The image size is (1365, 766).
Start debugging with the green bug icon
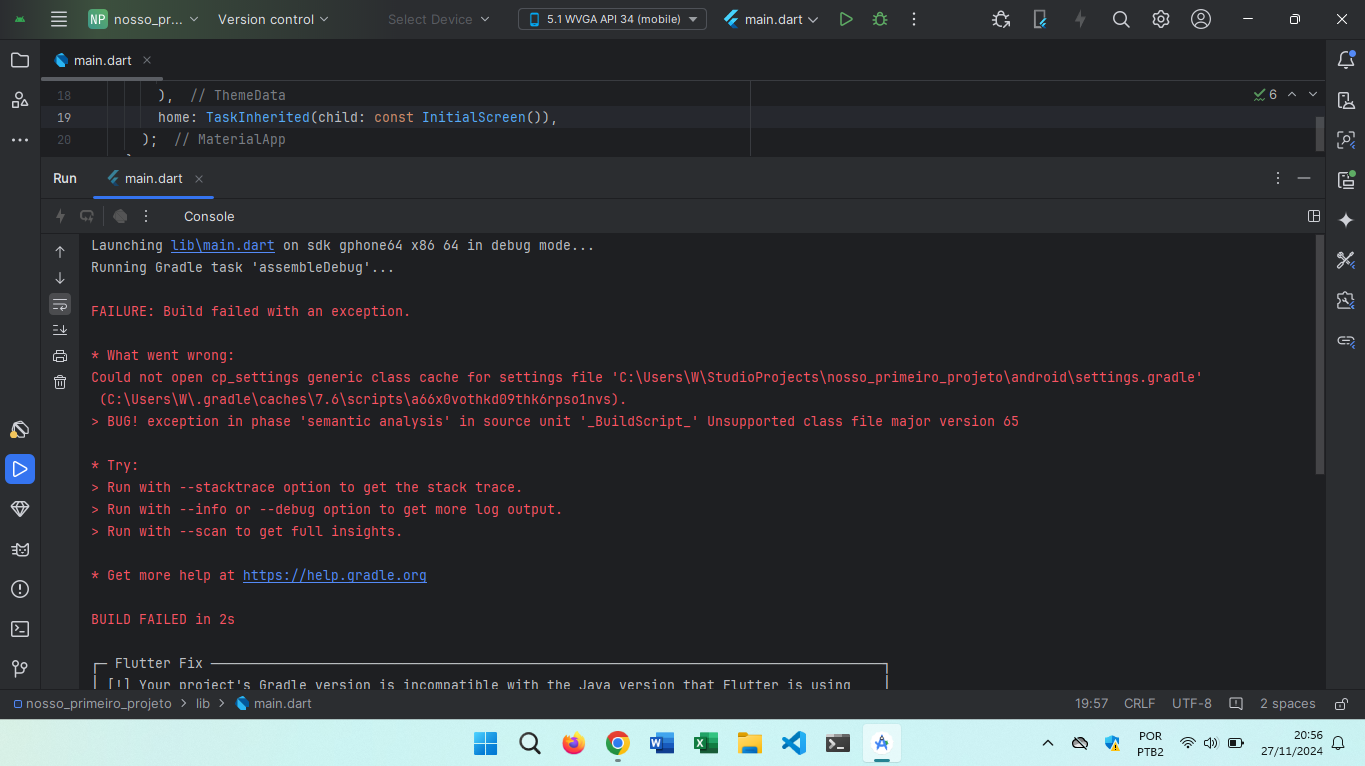tap(880, 19)
